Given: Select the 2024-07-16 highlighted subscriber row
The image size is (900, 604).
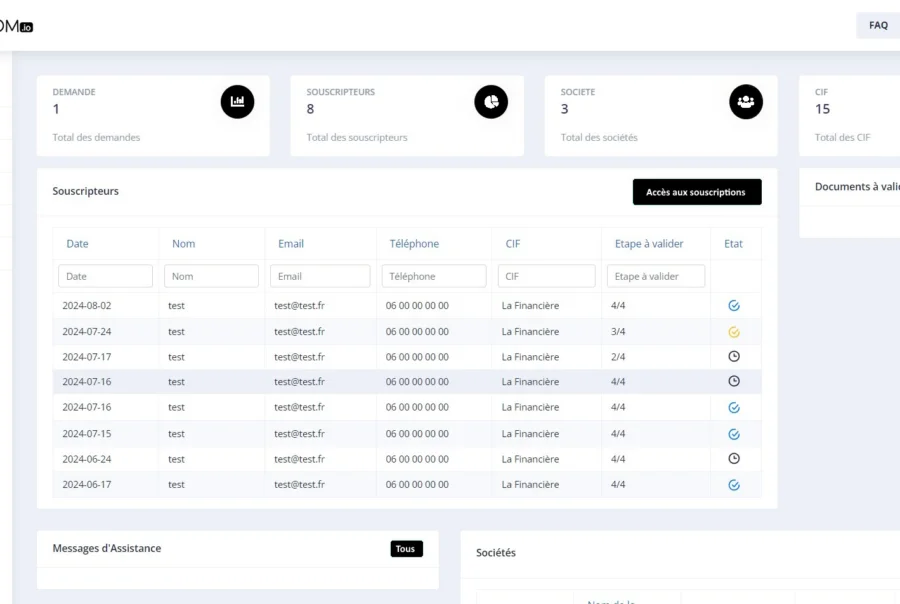Looking at the screenshot, I should pyautogui.click(x=400, y=382).
